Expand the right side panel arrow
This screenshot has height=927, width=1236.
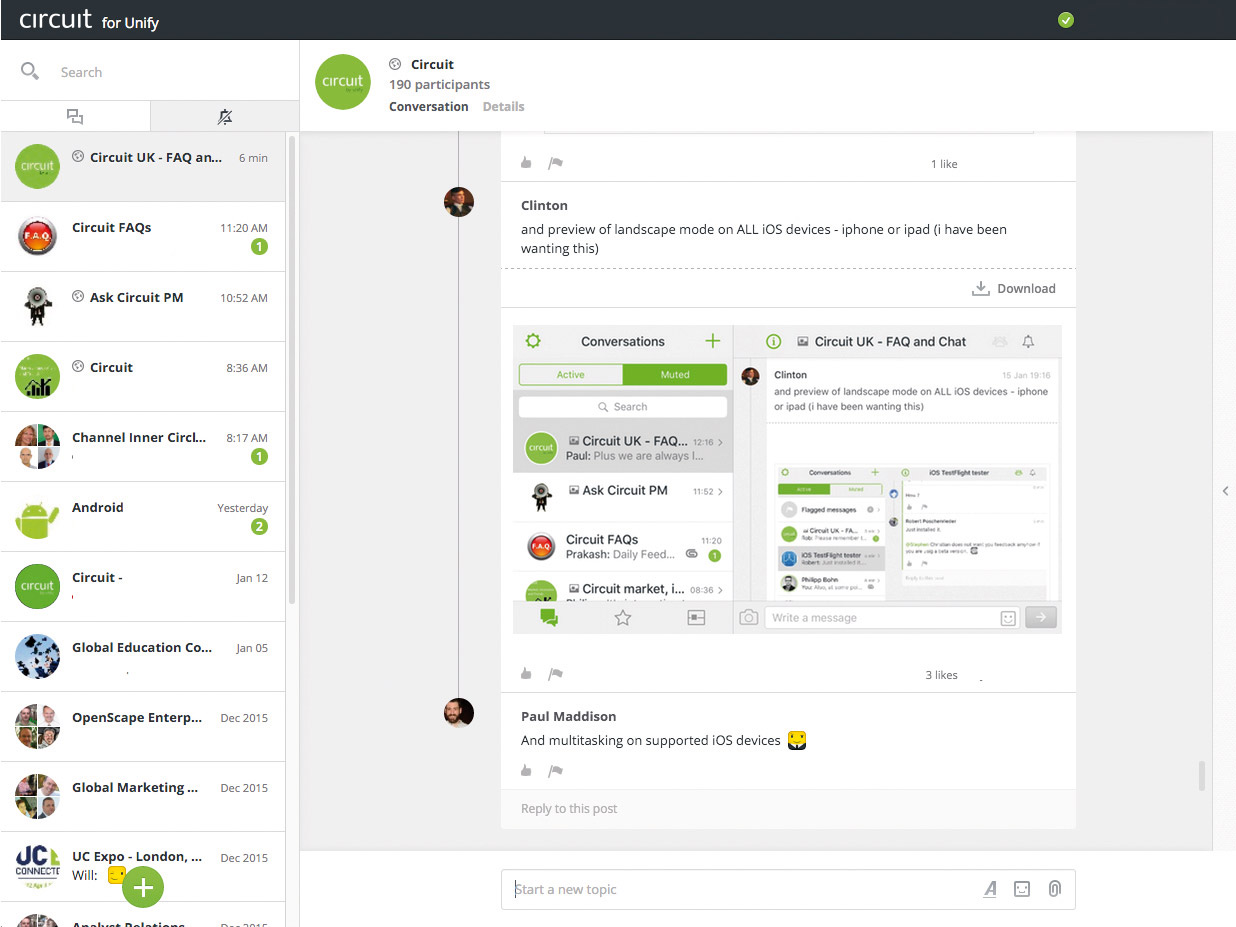[1226, 490]
